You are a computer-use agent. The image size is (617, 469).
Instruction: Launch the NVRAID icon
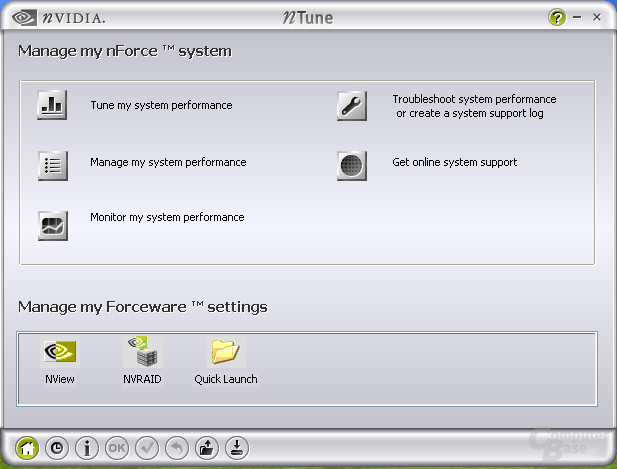click(142, 351)
